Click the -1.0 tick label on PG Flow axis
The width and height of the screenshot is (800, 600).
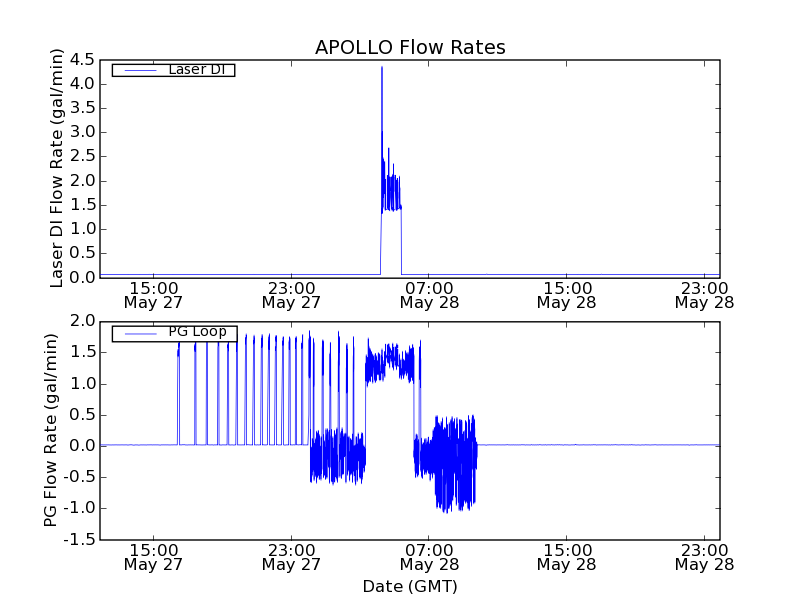click(80, 509)
